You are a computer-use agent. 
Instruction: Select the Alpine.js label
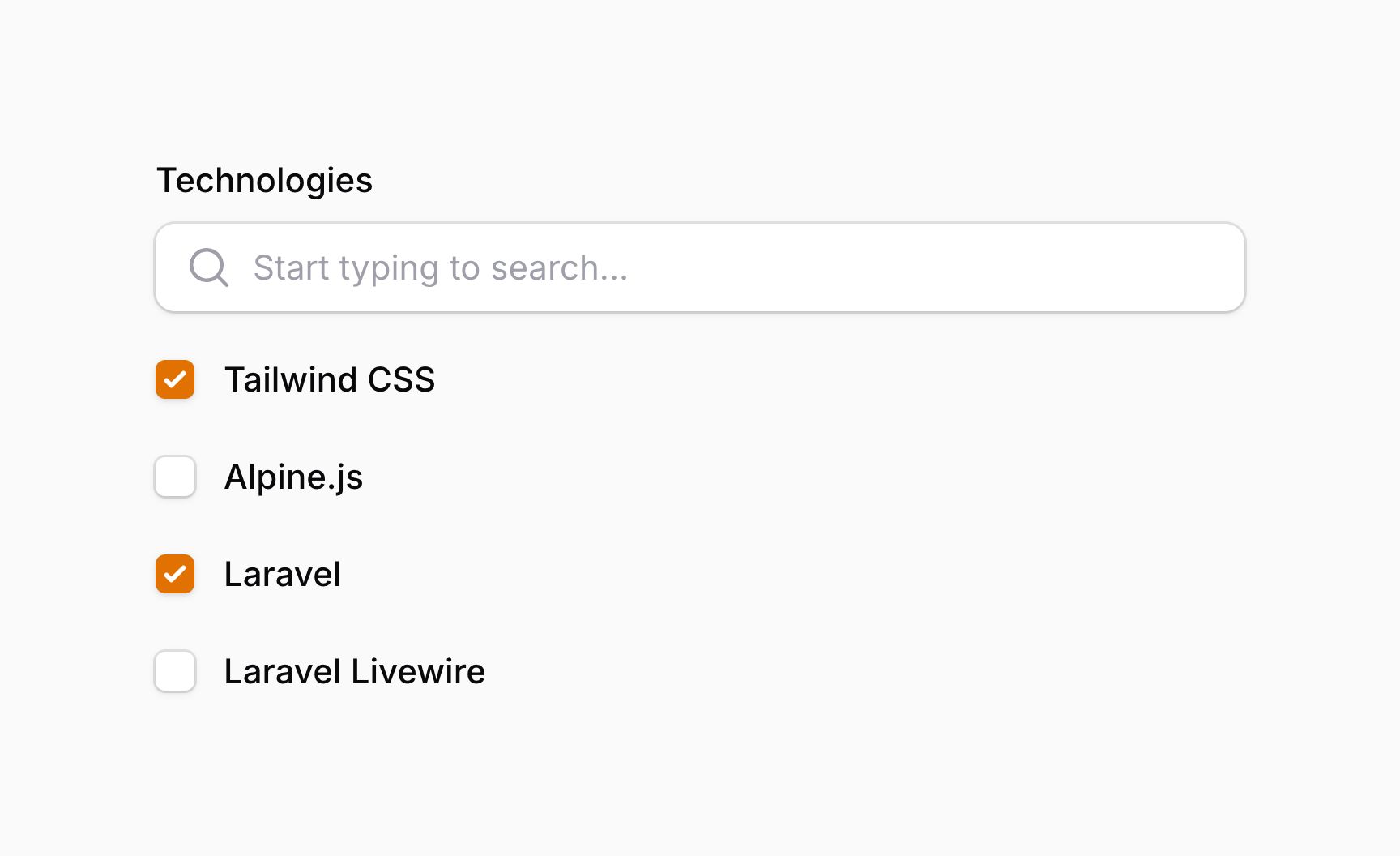(294, 477)
